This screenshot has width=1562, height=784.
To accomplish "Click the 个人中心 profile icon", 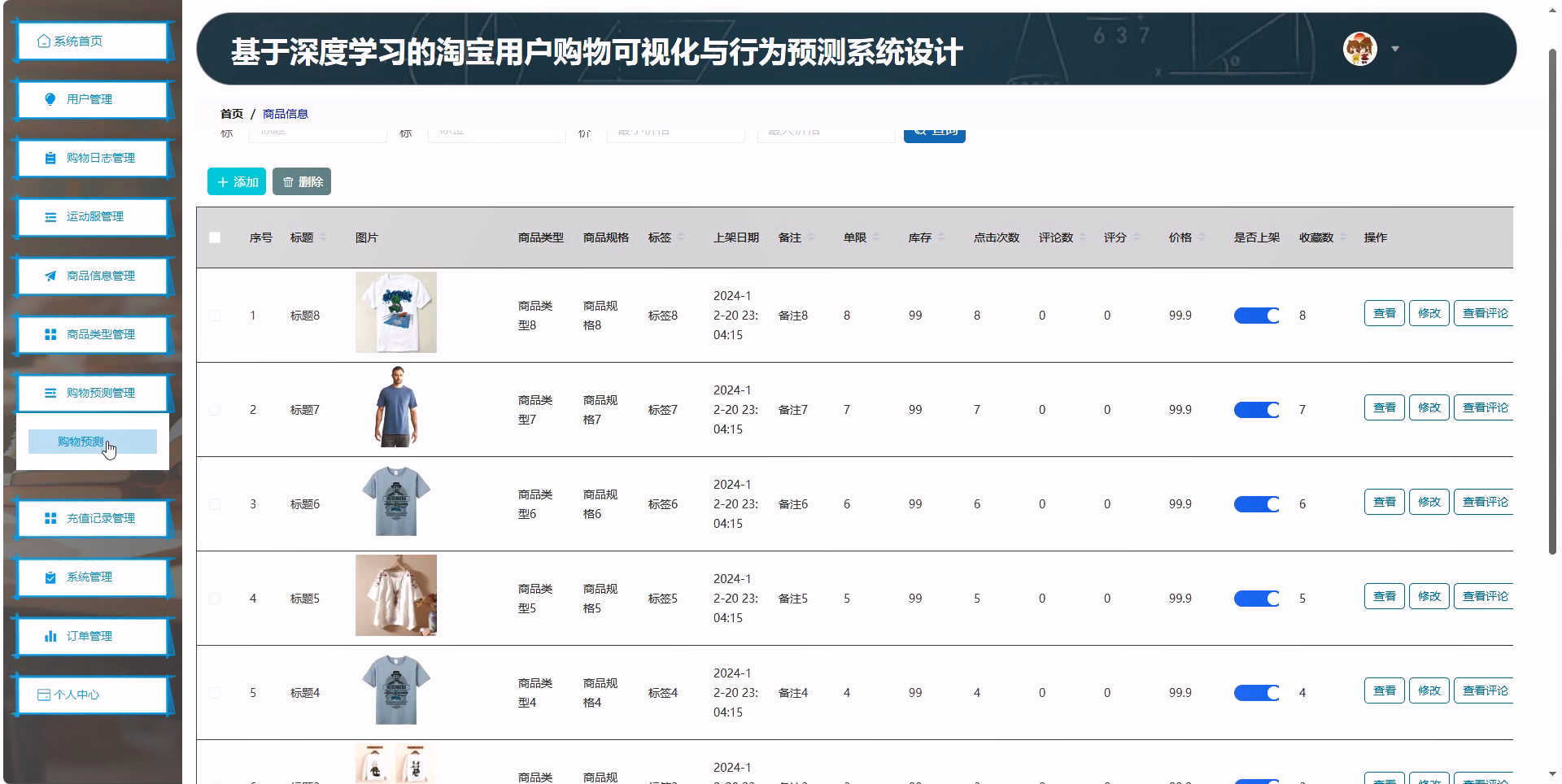I will pyautogui.click(x=43, y=695).
